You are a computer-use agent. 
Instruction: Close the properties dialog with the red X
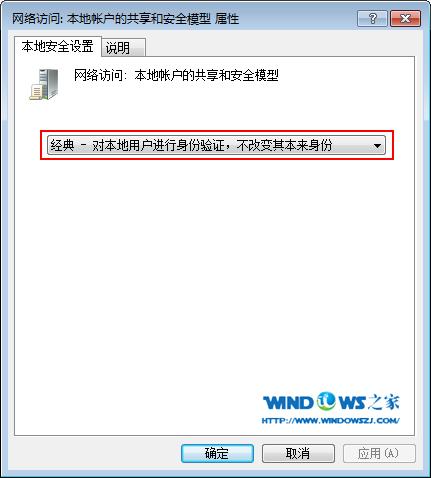point(405,18)
